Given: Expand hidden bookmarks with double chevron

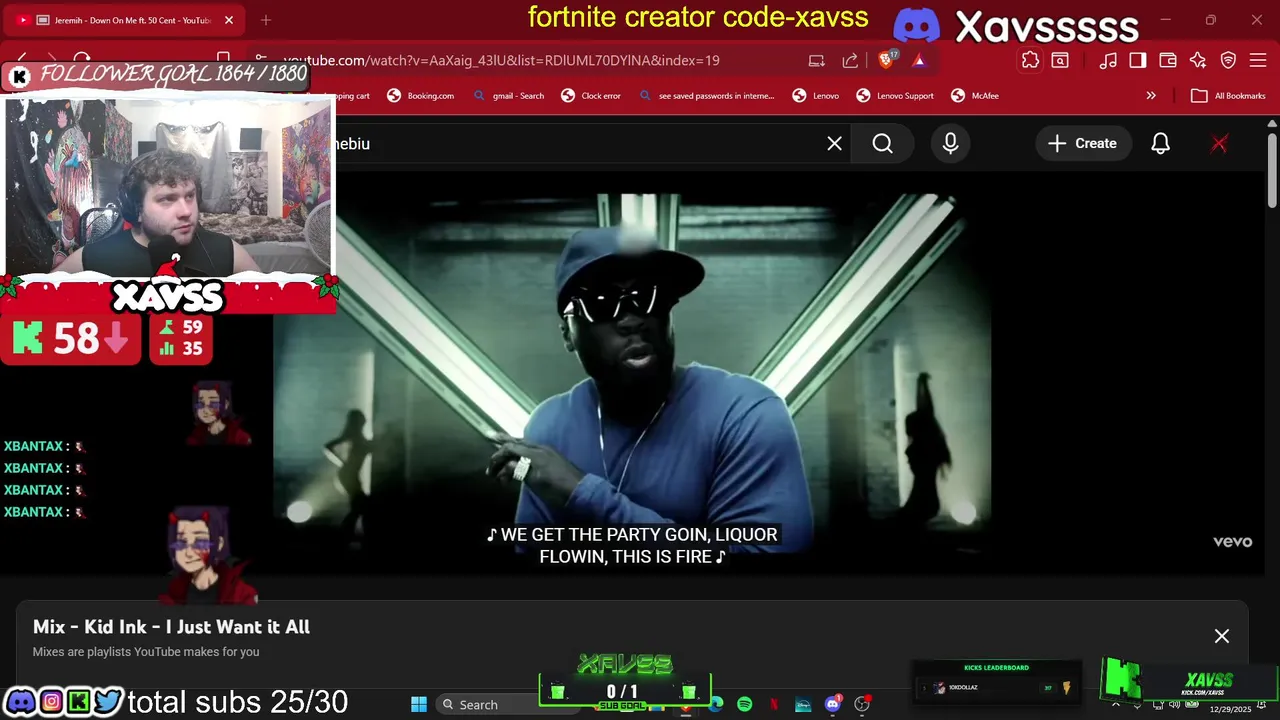Looking at the screenshot, I should pos(1151,96).
